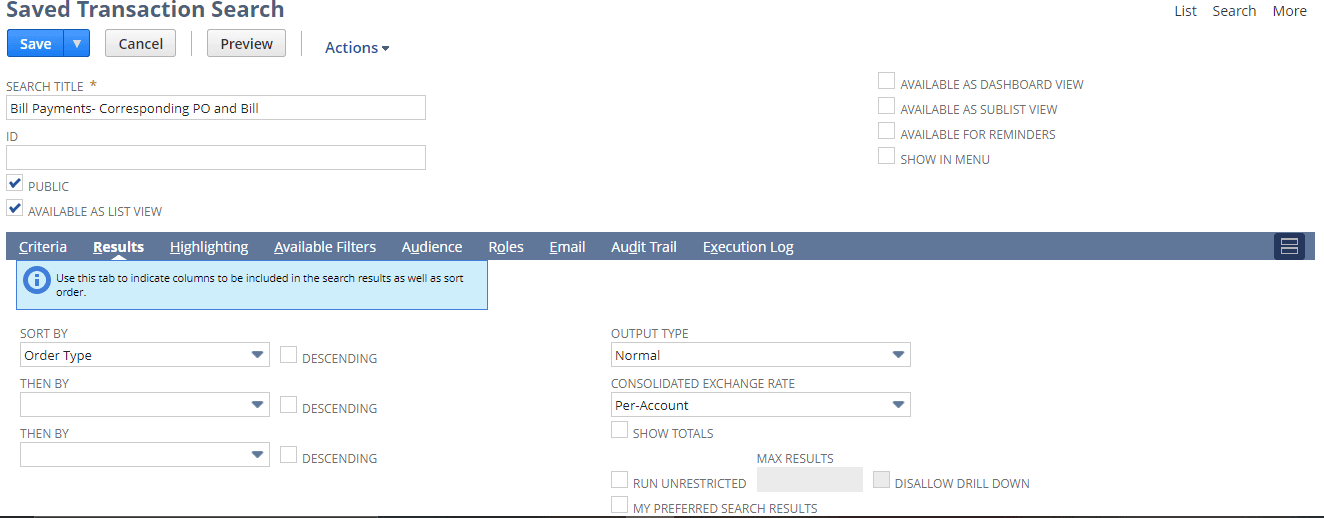Select the Results tab
1324x518 pixels.
point(118,247)
